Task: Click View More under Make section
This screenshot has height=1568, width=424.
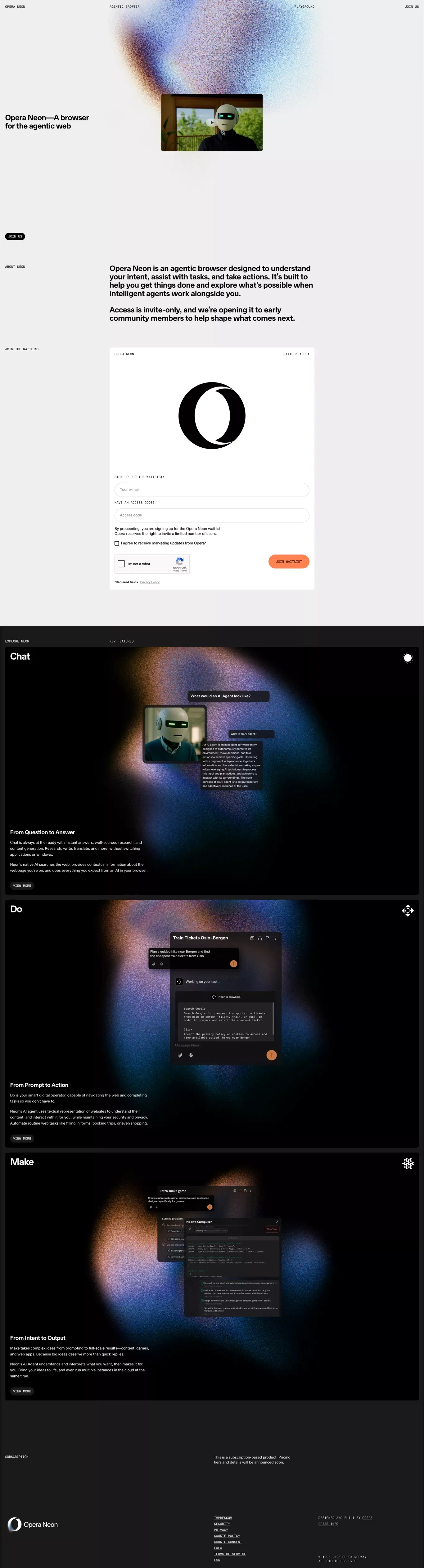Action: pos(22,1391)
